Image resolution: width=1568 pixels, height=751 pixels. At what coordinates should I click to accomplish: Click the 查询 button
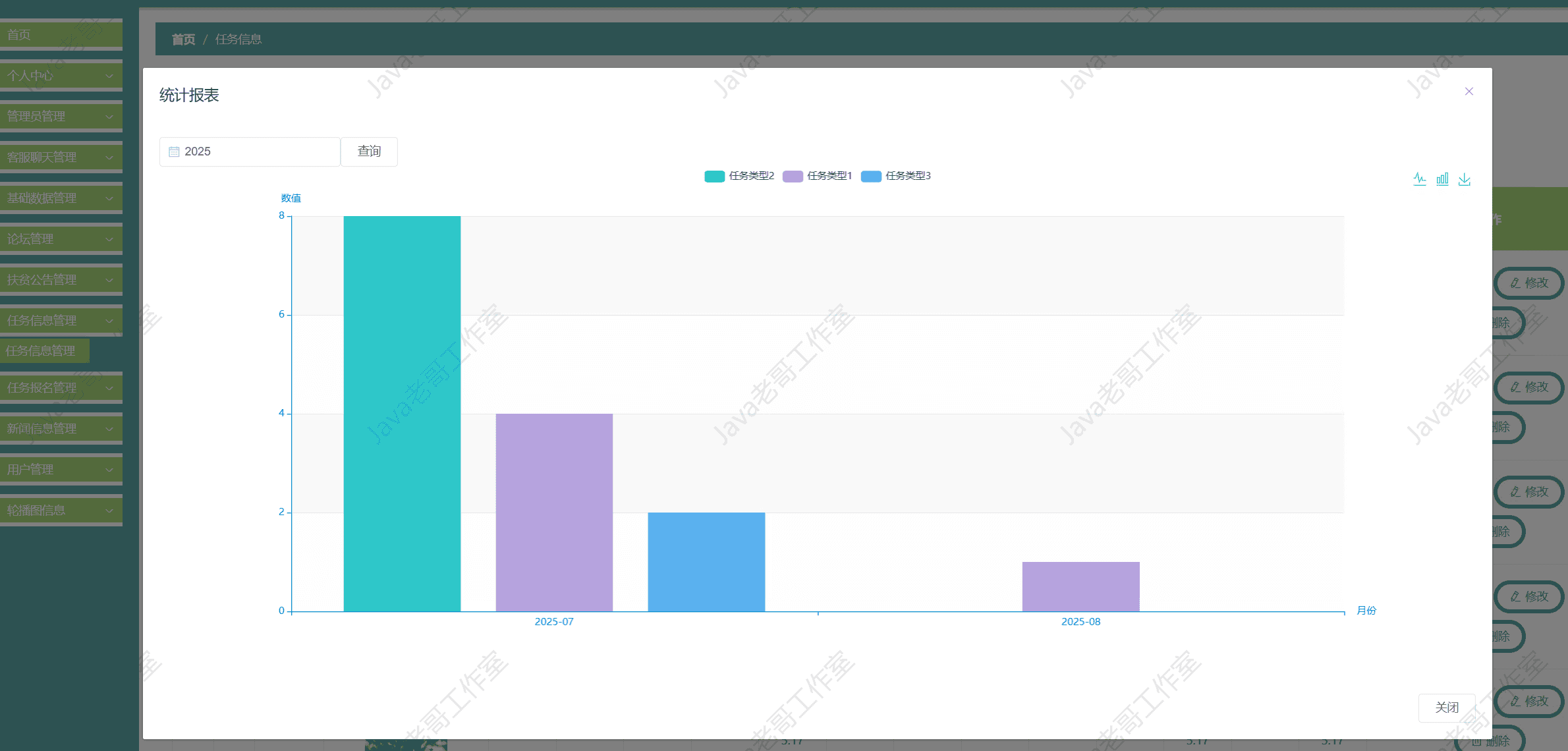pyautogui.click(x=369, y=152)
